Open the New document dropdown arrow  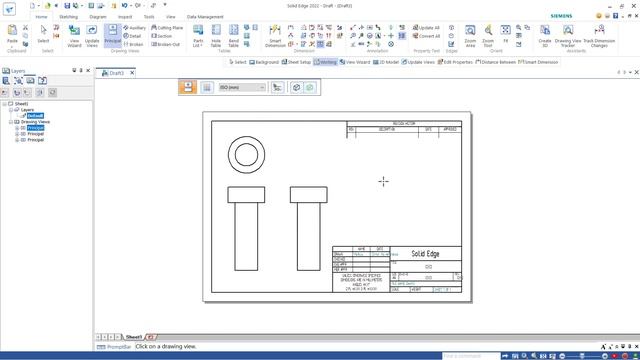pos(39,6)
